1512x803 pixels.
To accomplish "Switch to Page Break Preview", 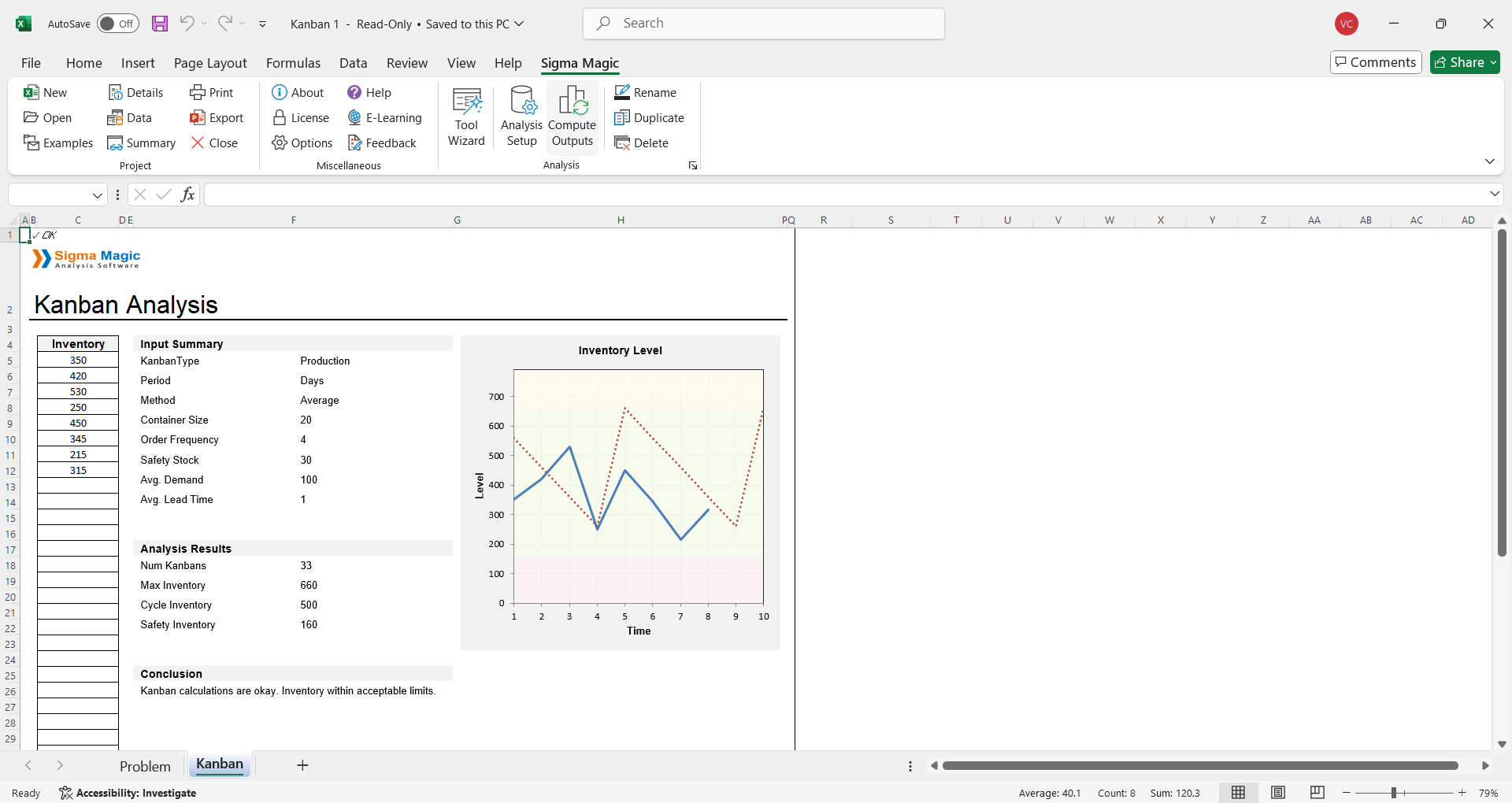I will pyautogui.click(x=1317, y=793).
